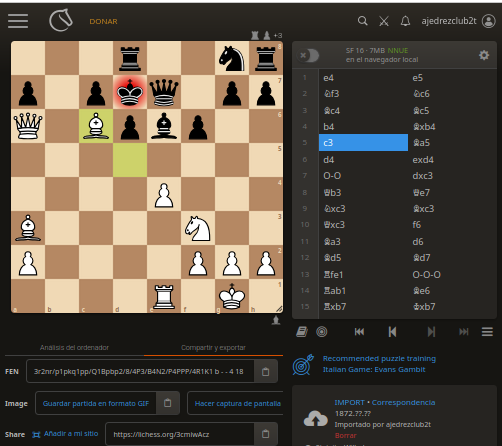Jump to the first move

pos(359,332)
